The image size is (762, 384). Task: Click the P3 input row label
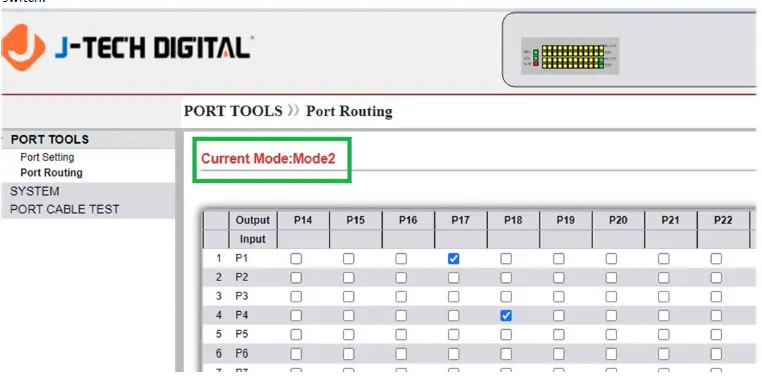click(x=242, y=296)
